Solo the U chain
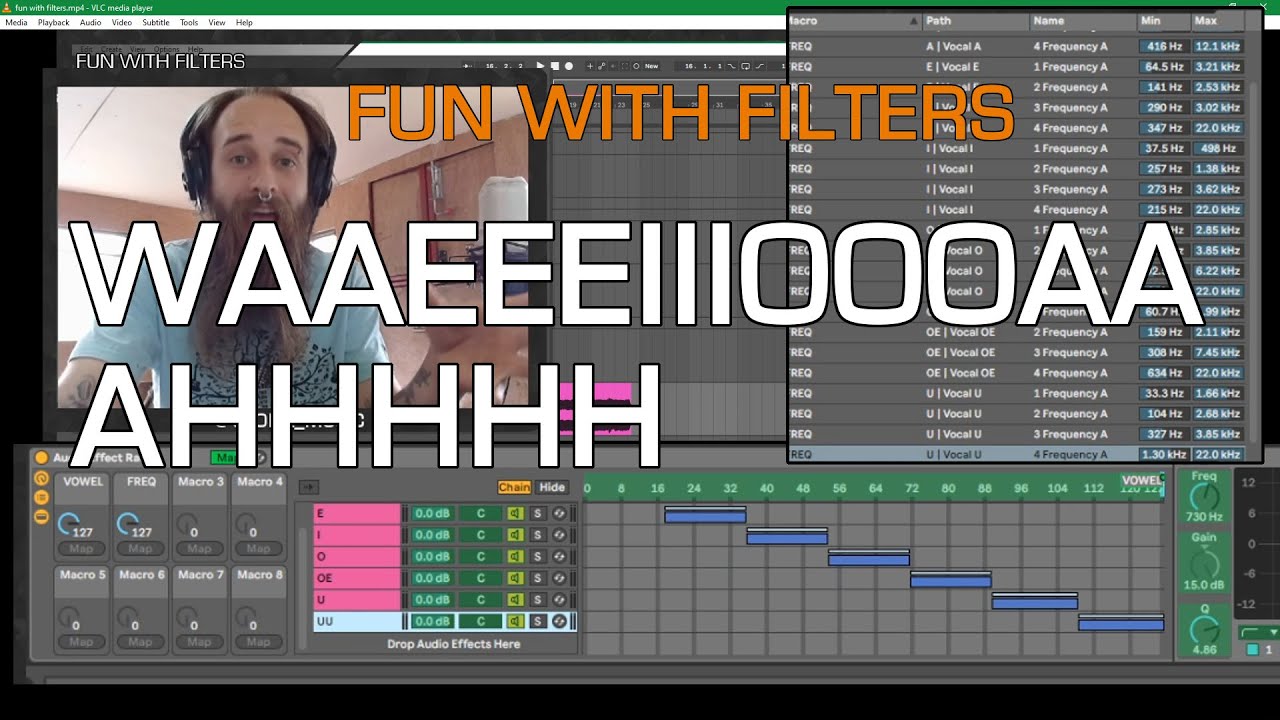 (x=538, y=600)
